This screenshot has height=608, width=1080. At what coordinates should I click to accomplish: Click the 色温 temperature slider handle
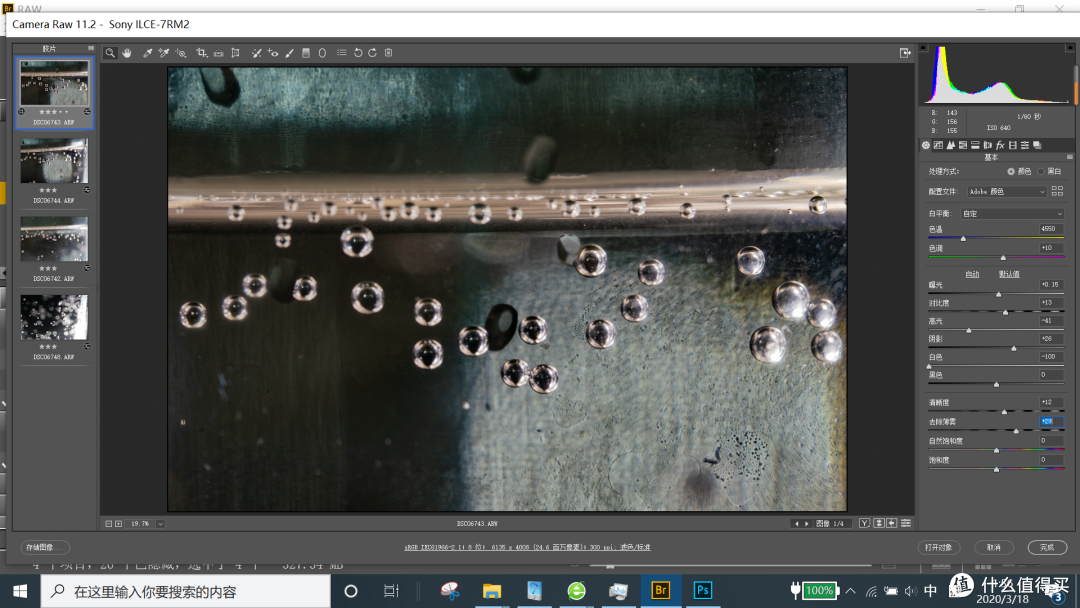963,238
